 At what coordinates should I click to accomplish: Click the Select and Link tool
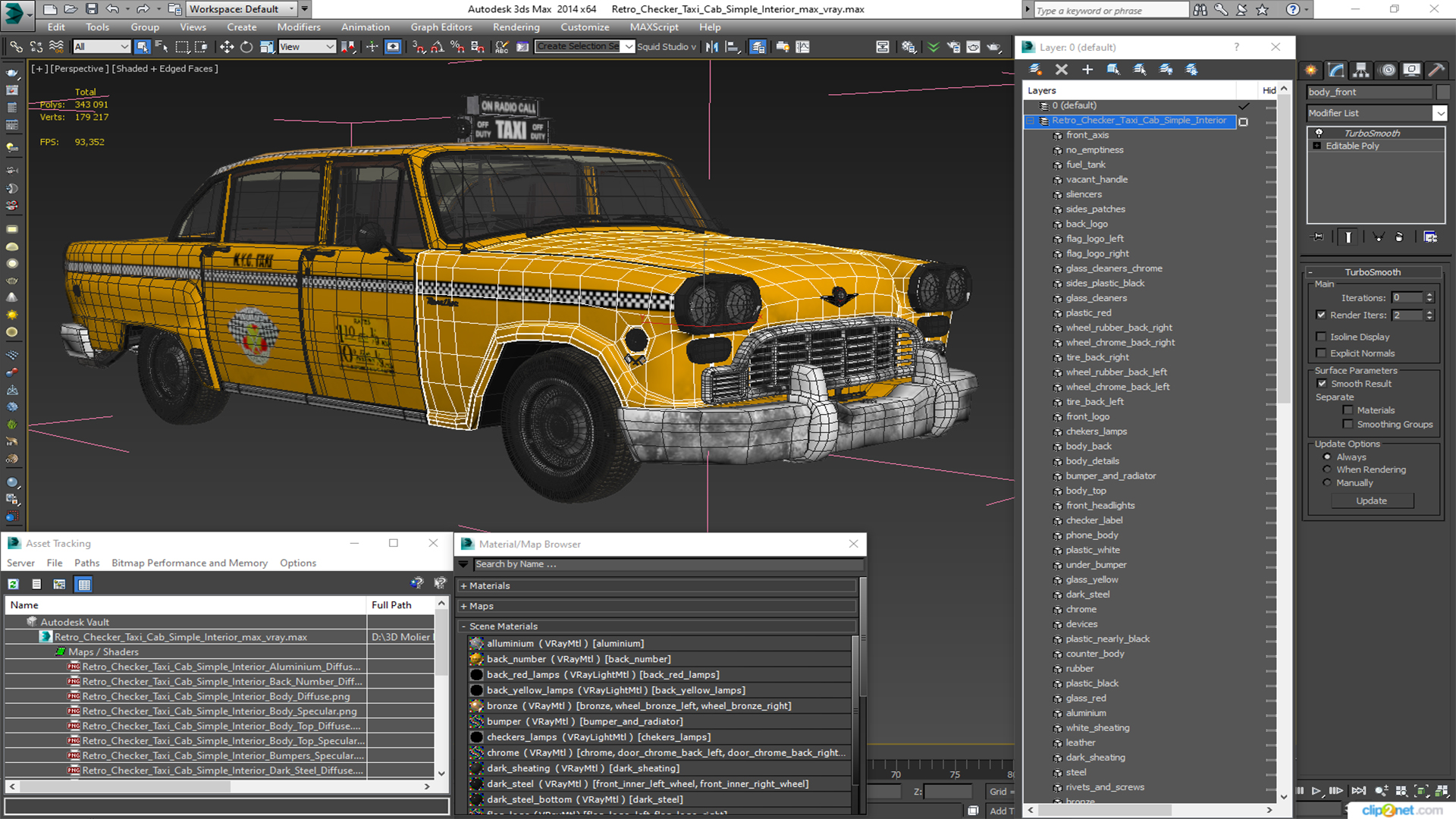click(16, 47)
